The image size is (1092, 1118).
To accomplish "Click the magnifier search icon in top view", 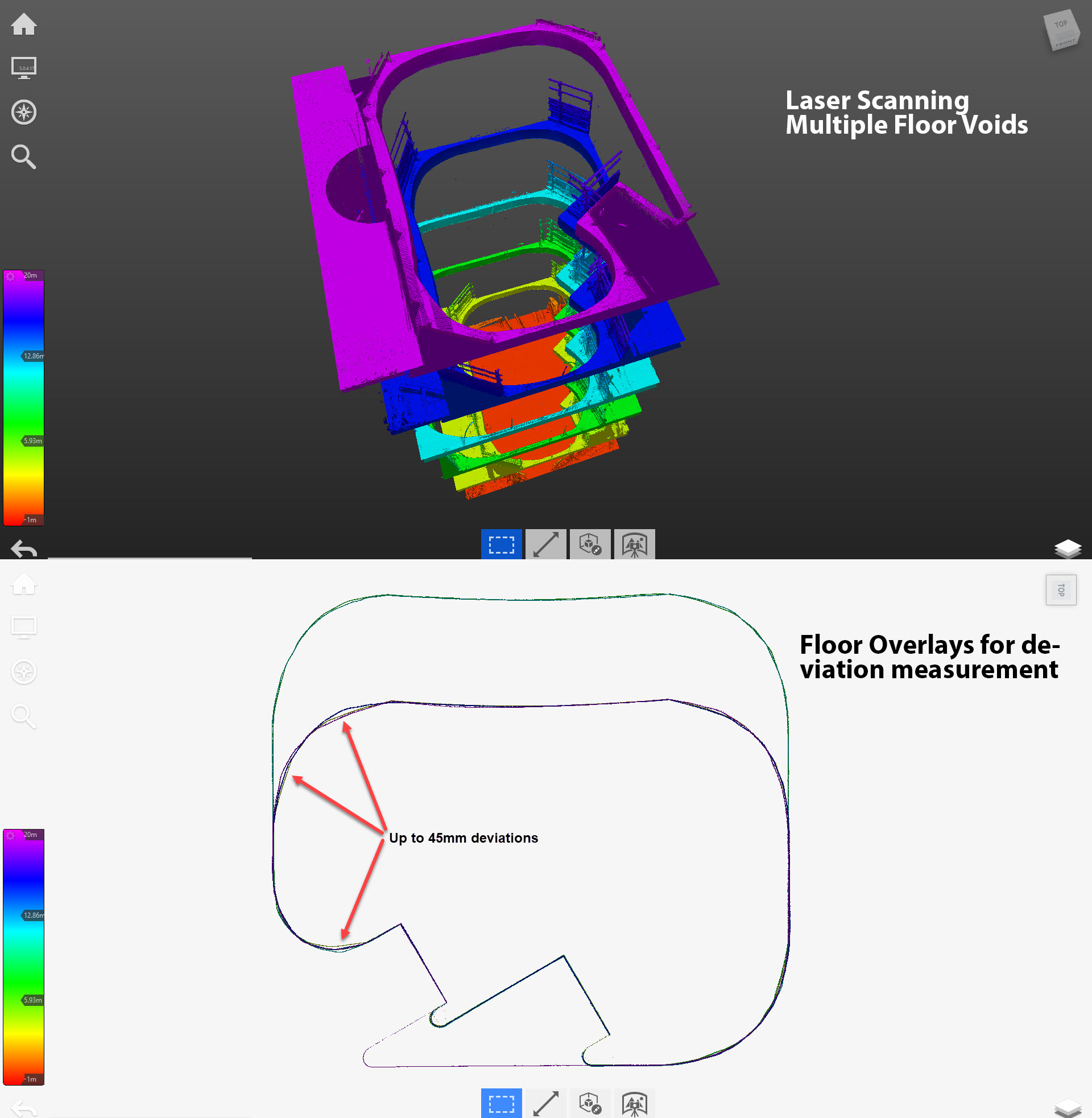I will (x=23, y=156).
